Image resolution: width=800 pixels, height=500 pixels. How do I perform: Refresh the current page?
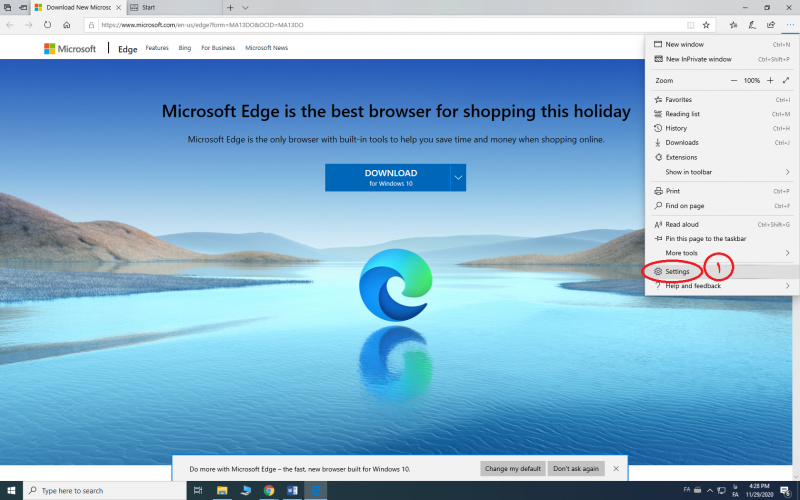point(47,24)
